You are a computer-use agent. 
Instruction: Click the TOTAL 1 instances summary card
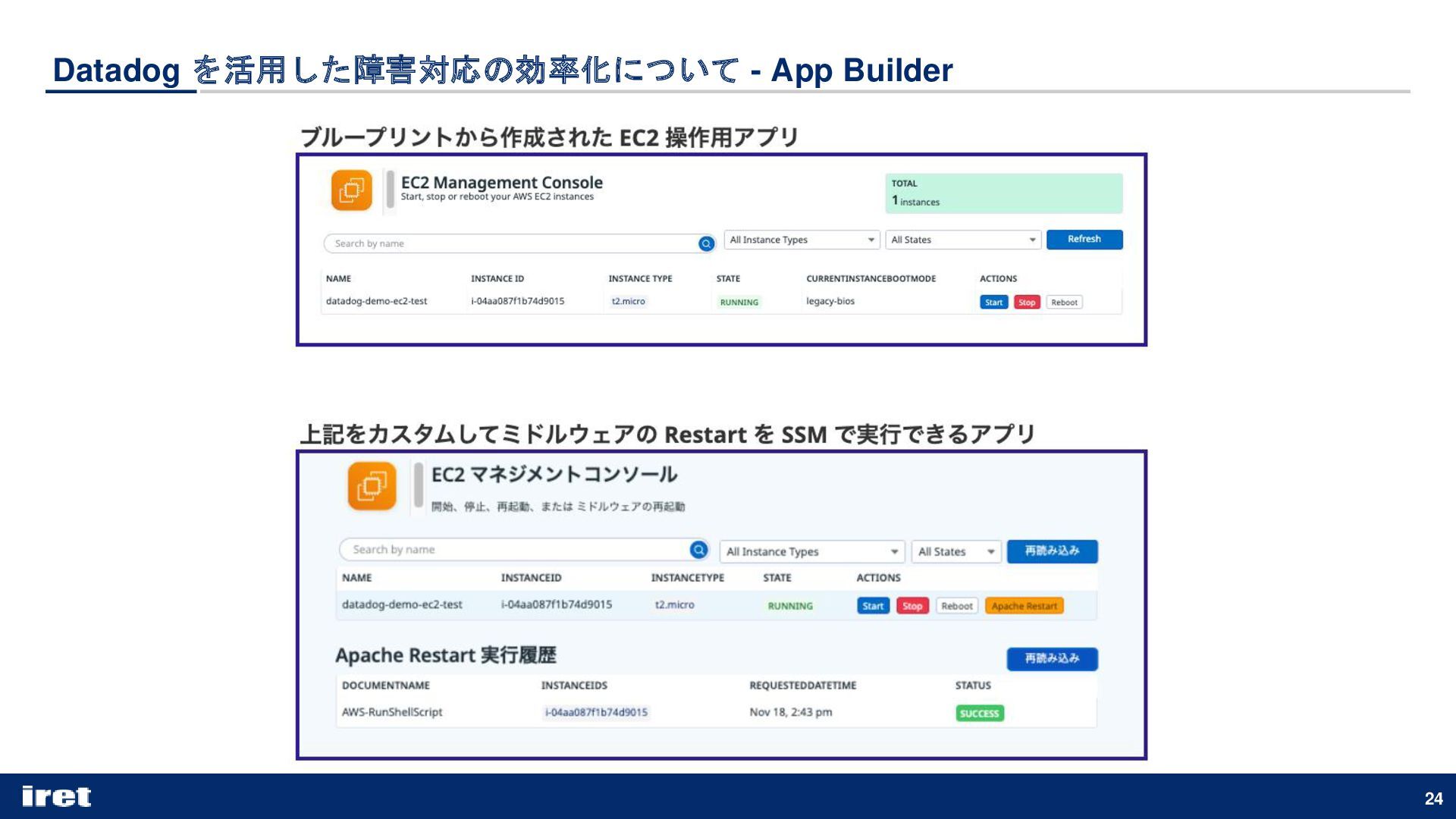pyautogui.click(x=1003, y=193)
